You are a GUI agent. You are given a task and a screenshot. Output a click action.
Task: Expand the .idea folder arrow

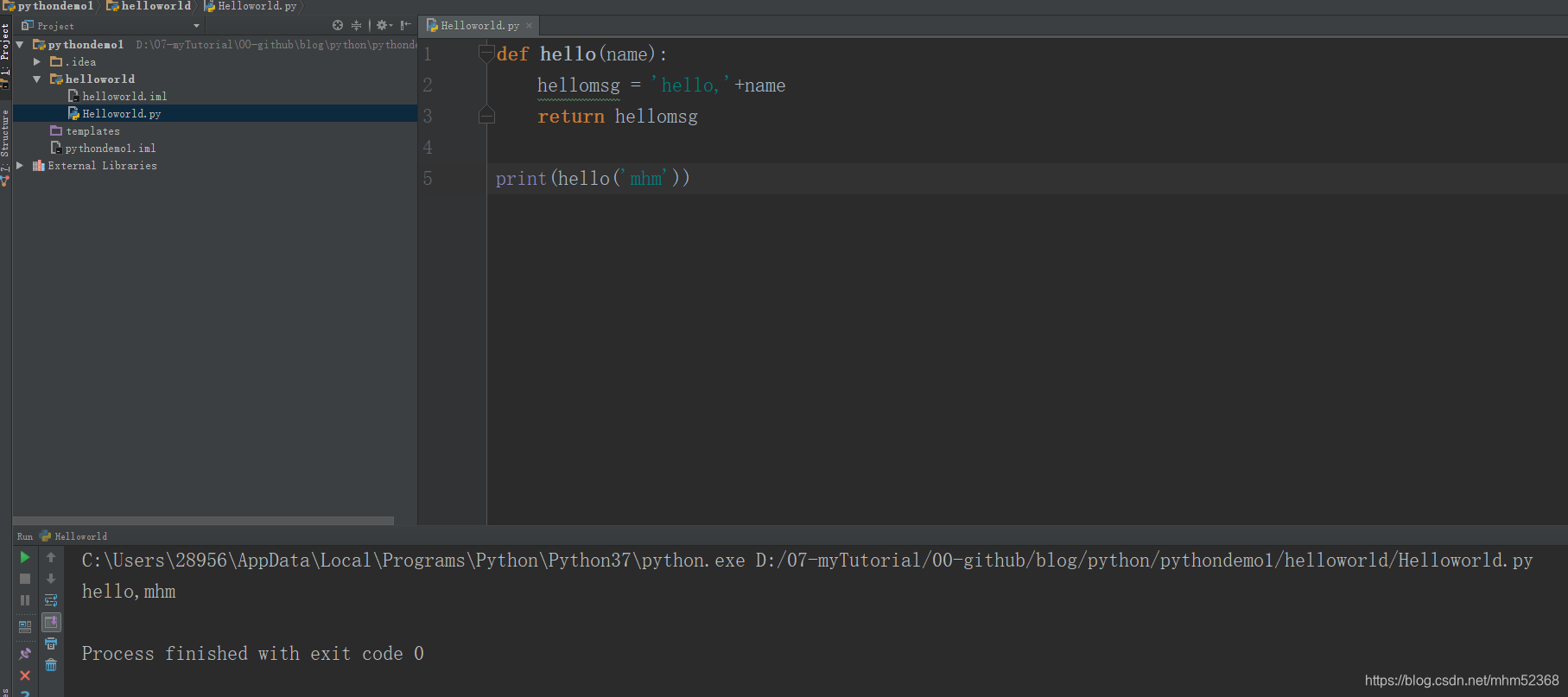(x=37, y=61)
